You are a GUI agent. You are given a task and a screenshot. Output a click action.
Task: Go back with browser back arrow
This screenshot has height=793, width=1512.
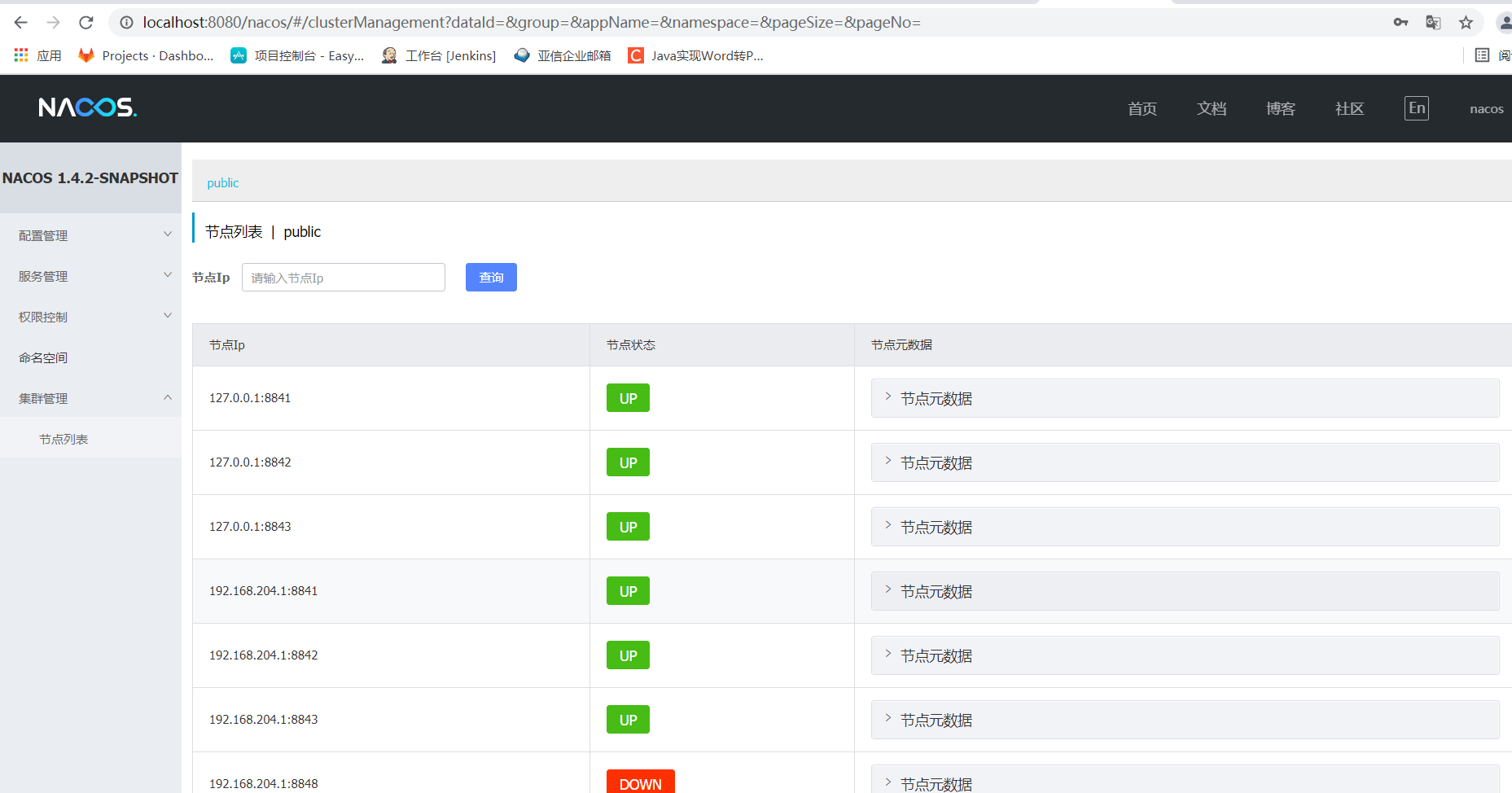[21, 23]
